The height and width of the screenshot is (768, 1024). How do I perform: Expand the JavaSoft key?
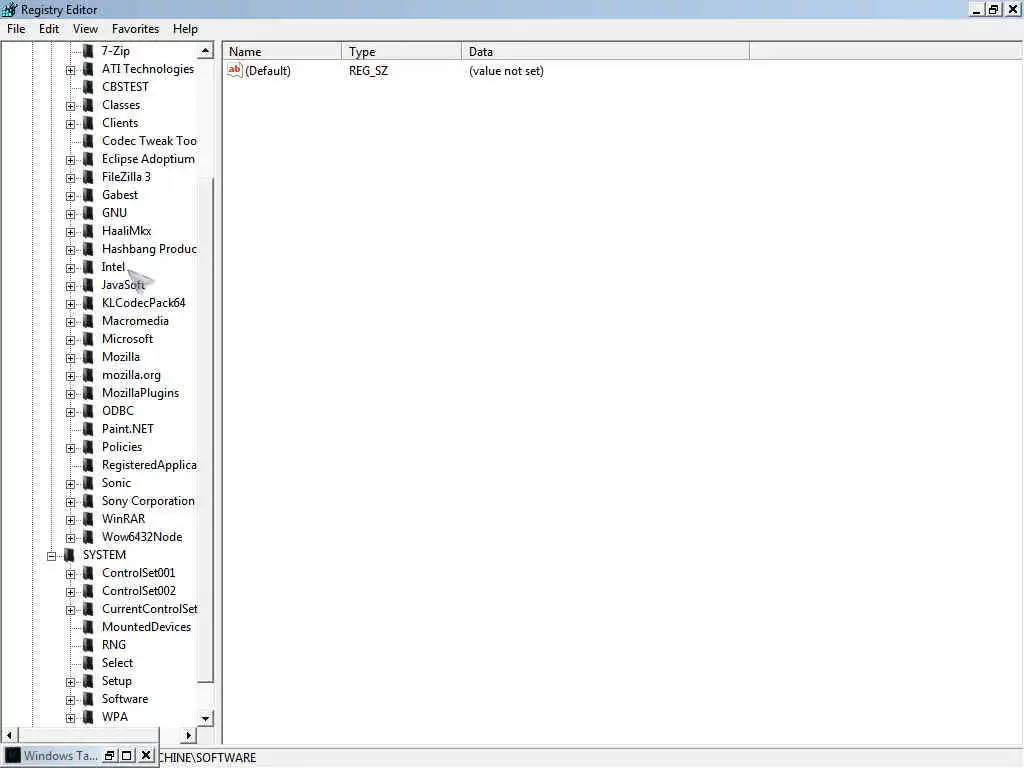pyautogui.click(x=71, y=286)
